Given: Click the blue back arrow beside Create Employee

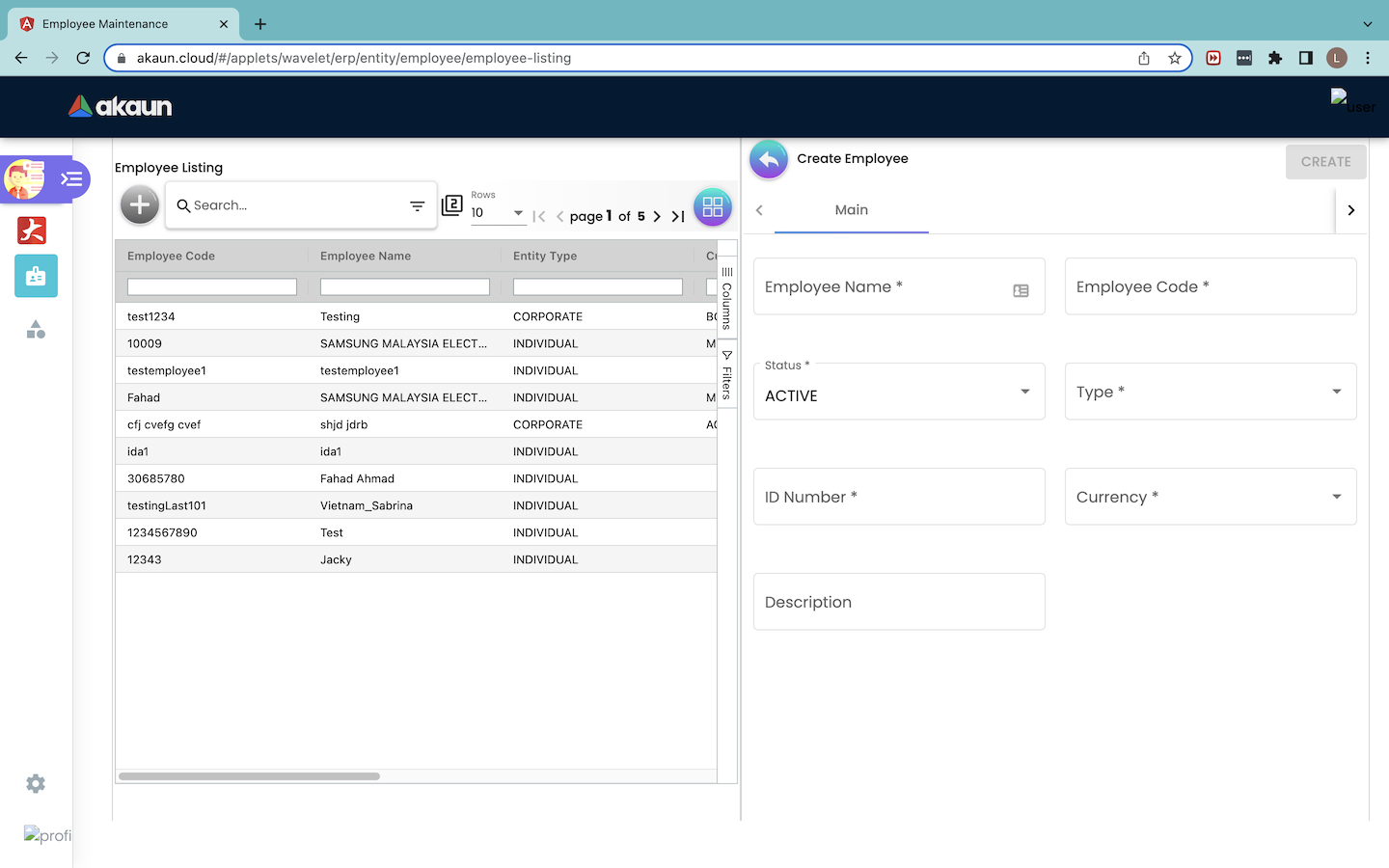Looking at the screenshot, I should point(769,159).
